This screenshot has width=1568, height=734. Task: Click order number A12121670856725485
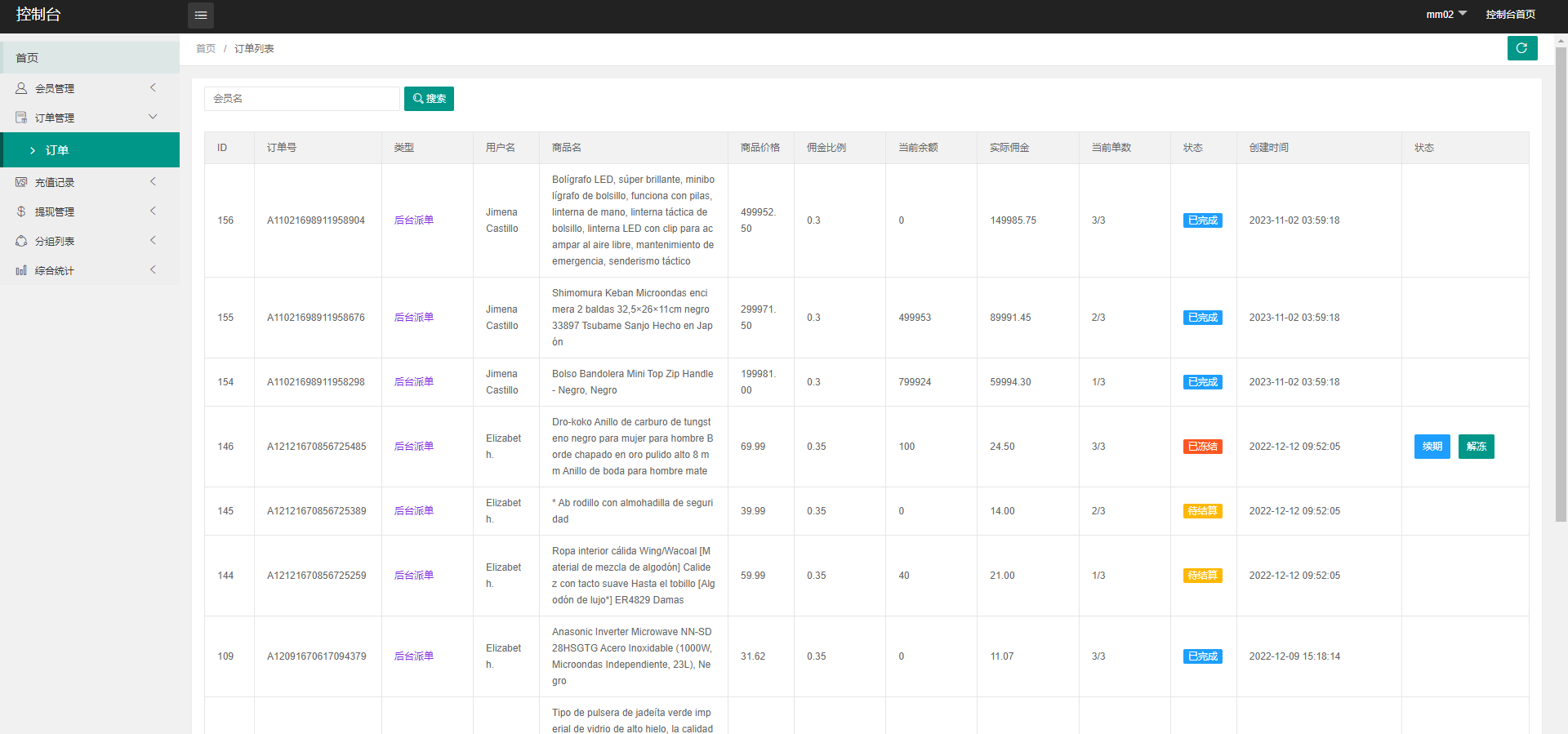[x=317, y=447]
